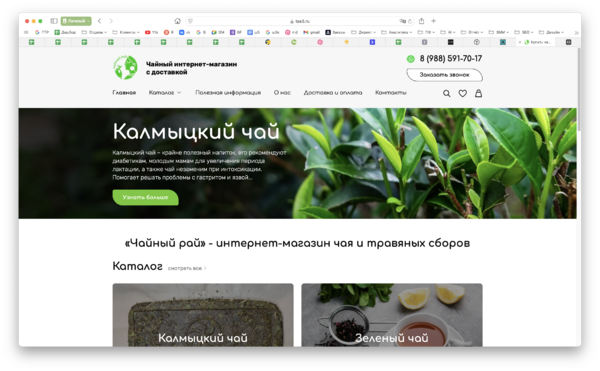The height and width of the screenshot is (371, 600).
Task: Open the Контакты menu item
Action: tap(391, 93)
